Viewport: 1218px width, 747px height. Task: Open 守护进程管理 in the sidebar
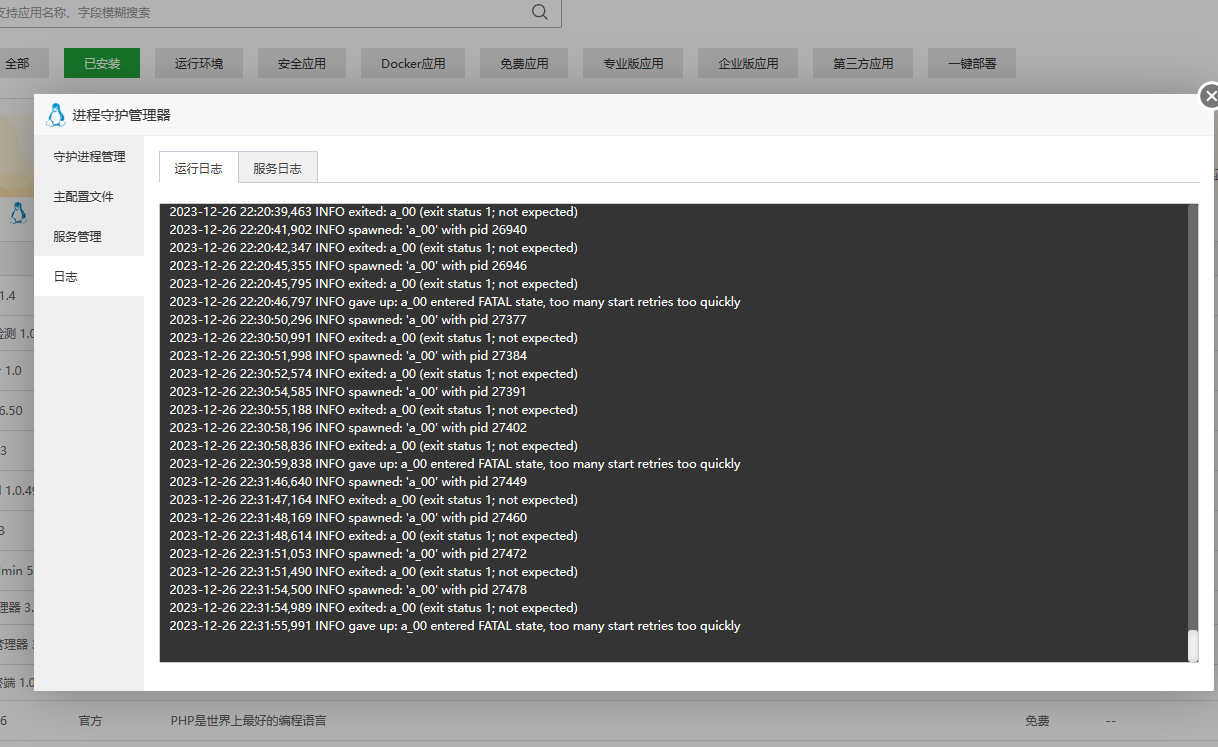(x=89, y=156)
